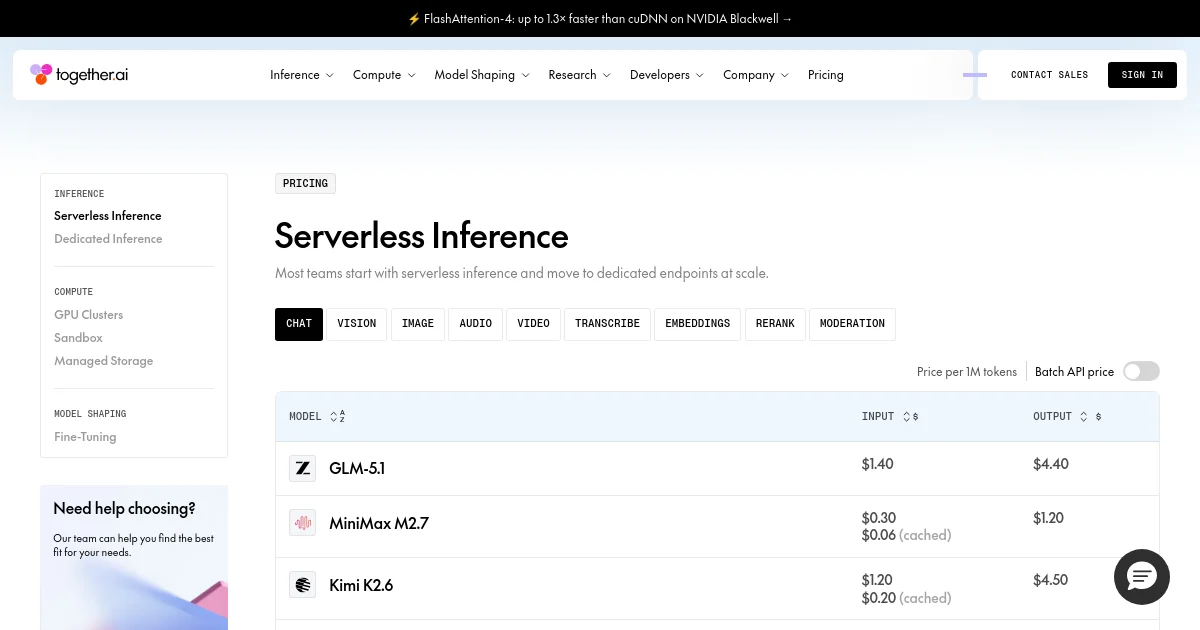1200x630 pixels.
Task: Click the MiniMax M2.7 model logo icon
Action: [302, 523]
